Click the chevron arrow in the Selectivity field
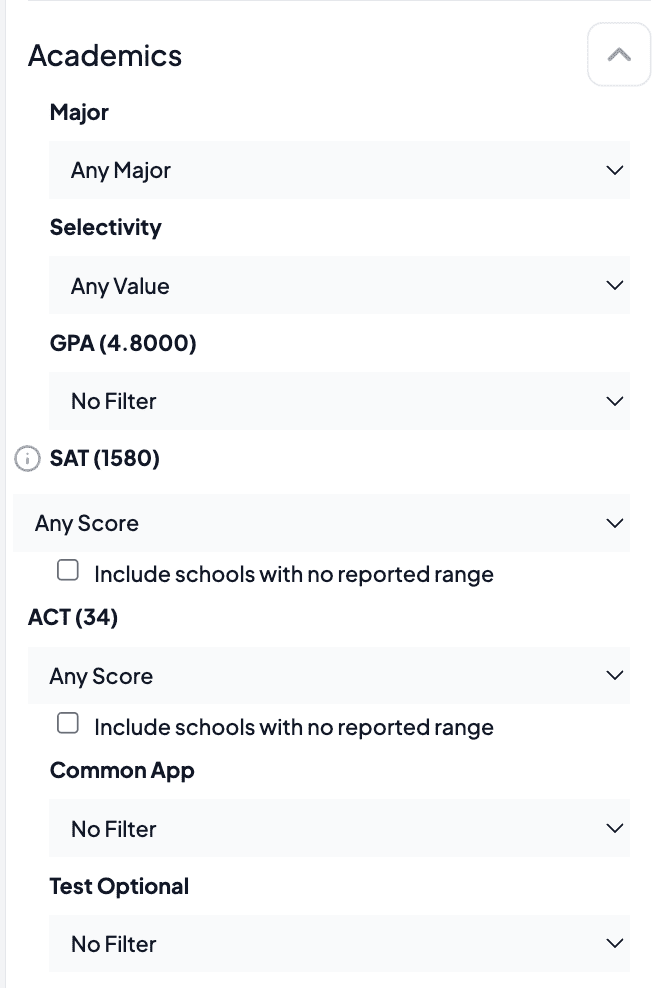Viewport: 664px width, 988px height. tap(614, 285)
